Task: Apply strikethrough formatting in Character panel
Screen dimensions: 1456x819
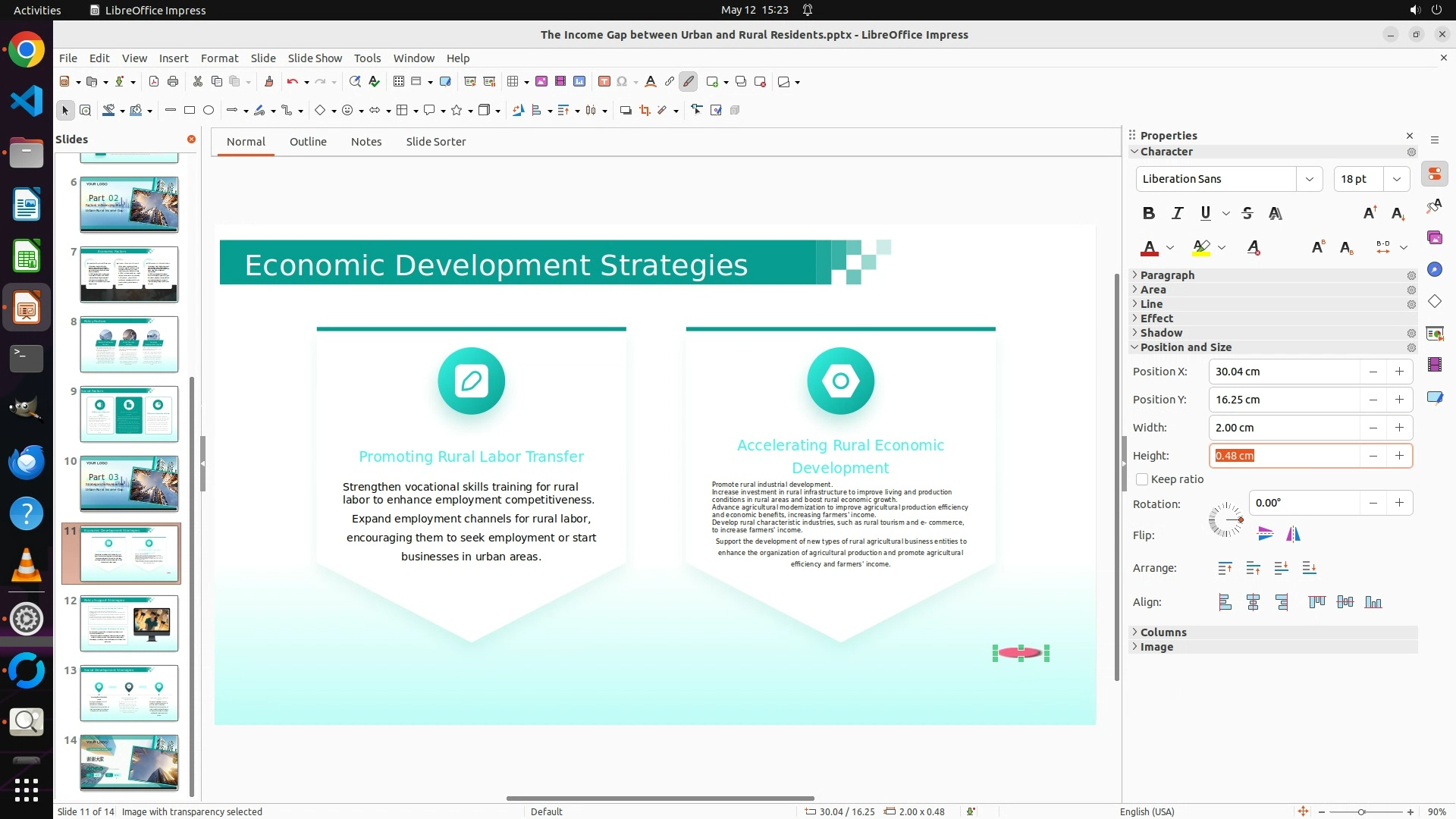Action: (1247, 214)
